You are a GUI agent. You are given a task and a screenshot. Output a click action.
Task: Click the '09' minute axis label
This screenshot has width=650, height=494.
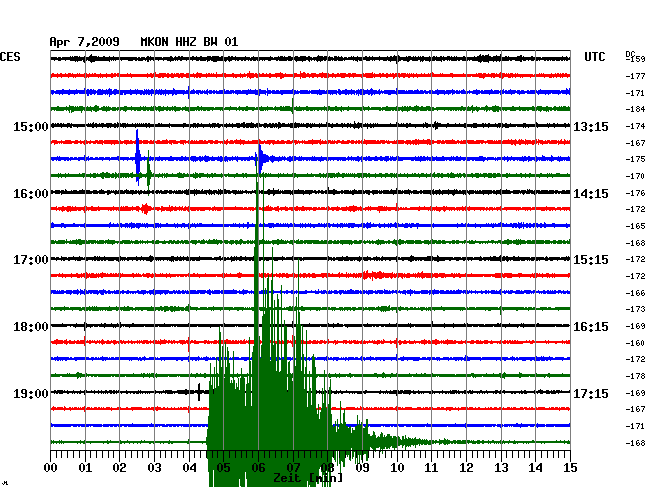(362, 468)
